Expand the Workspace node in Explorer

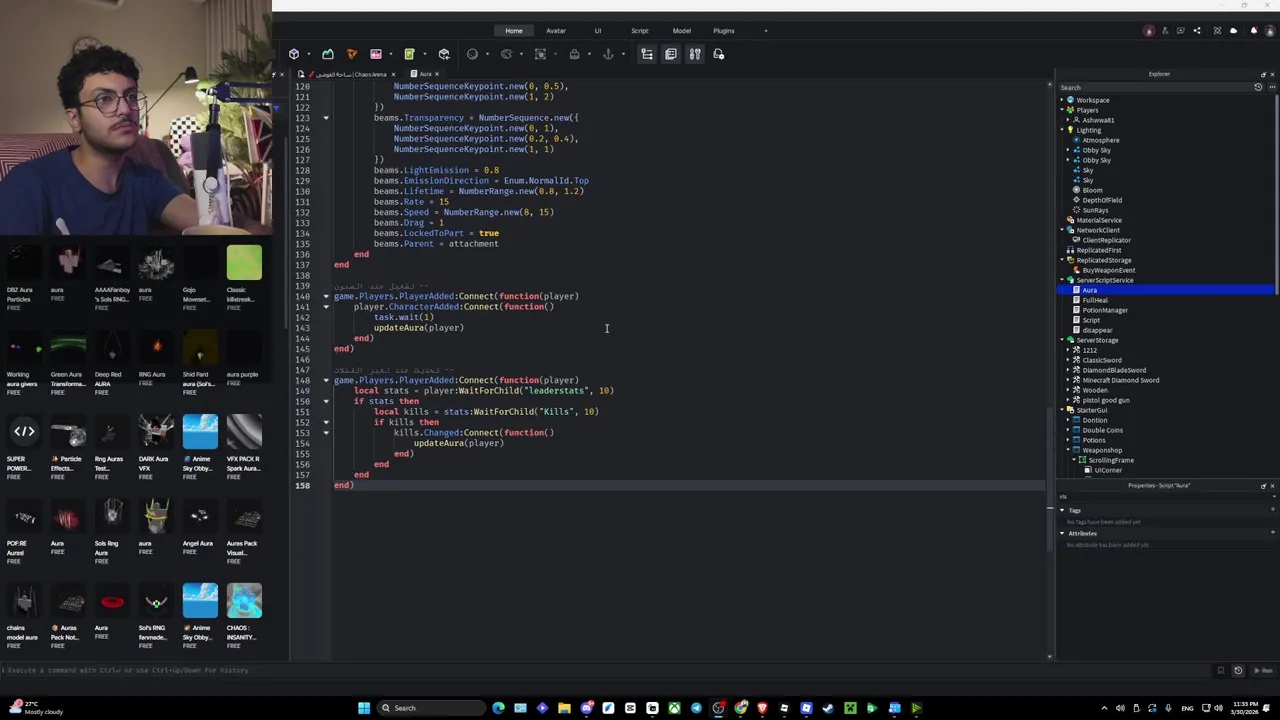1062,100
